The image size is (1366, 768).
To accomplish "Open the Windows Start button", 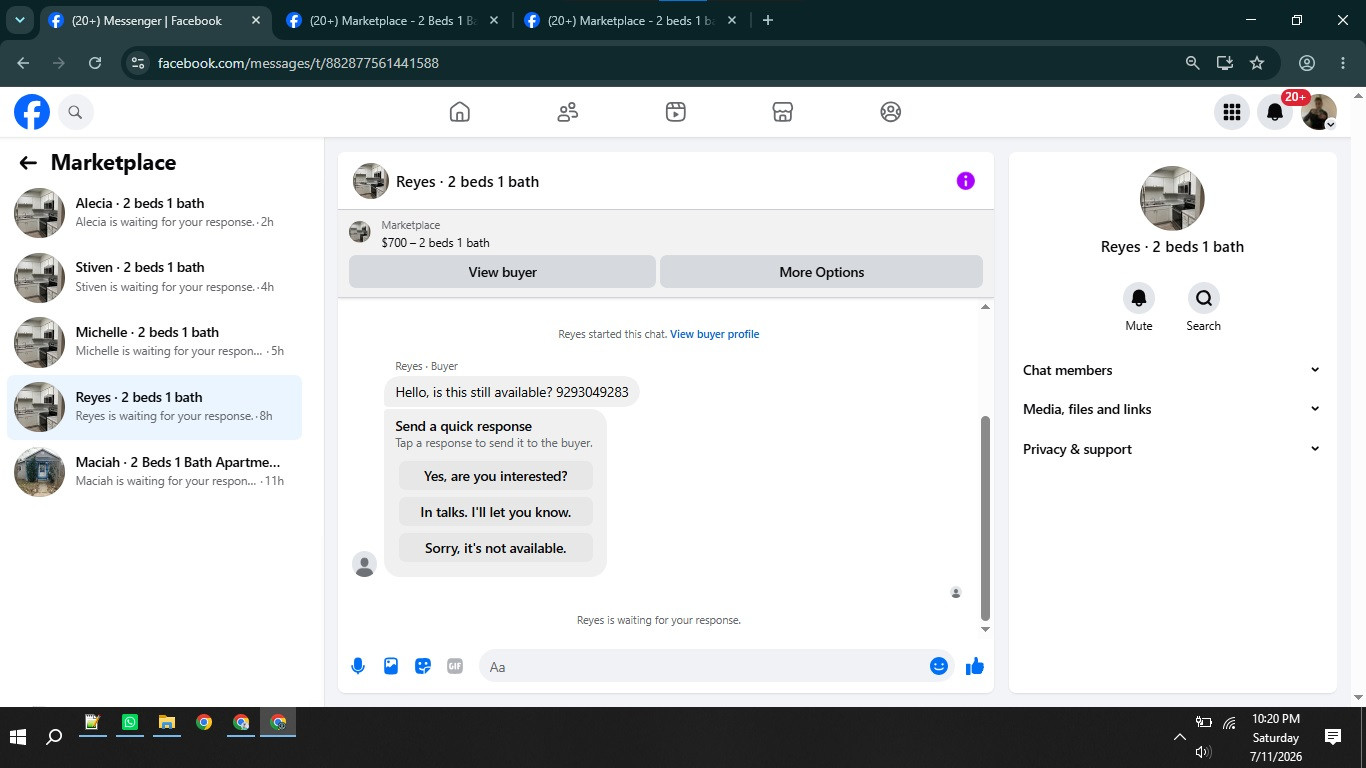I will point(17,737).
